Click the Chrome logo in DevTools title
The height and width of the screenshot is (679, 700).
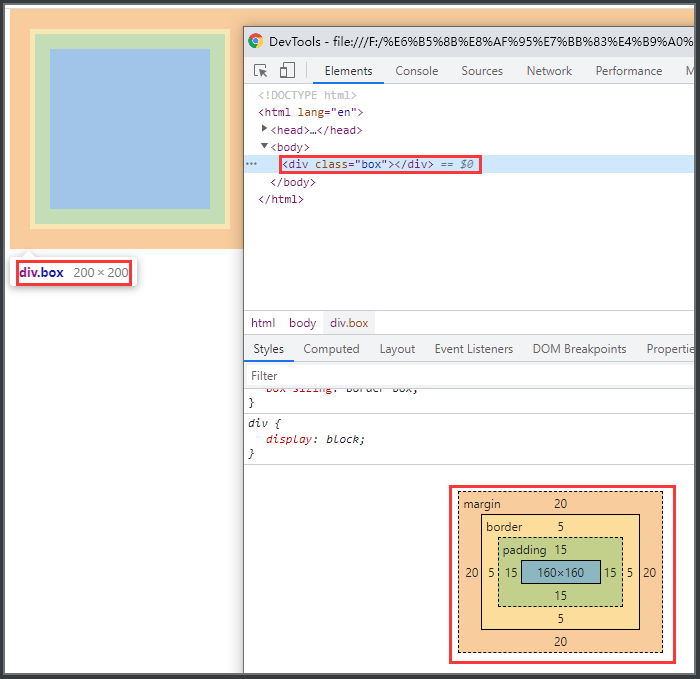(256, 41)
